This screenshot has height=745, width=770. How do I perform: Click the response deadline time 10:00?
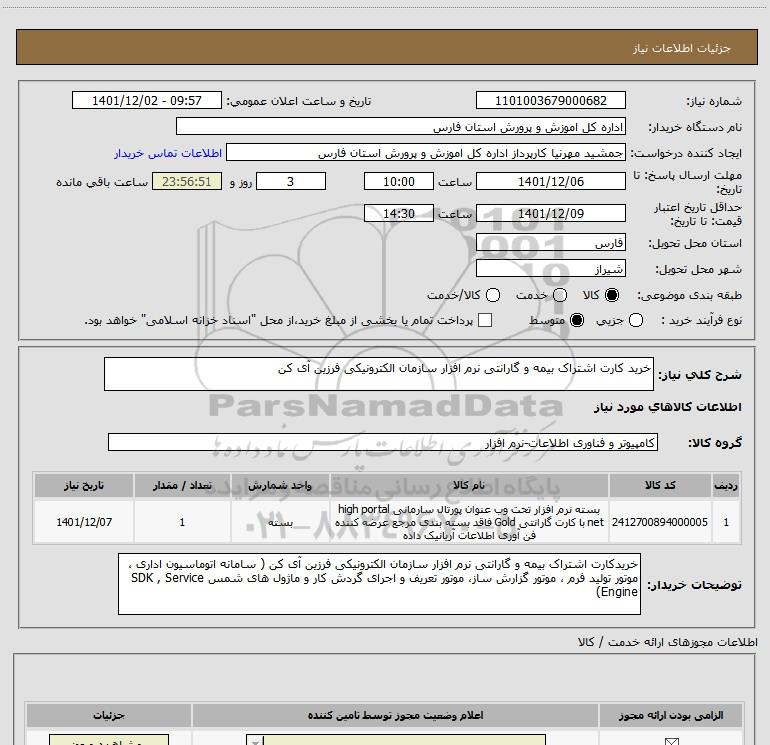pyautogui.click(x=399, y=182)
